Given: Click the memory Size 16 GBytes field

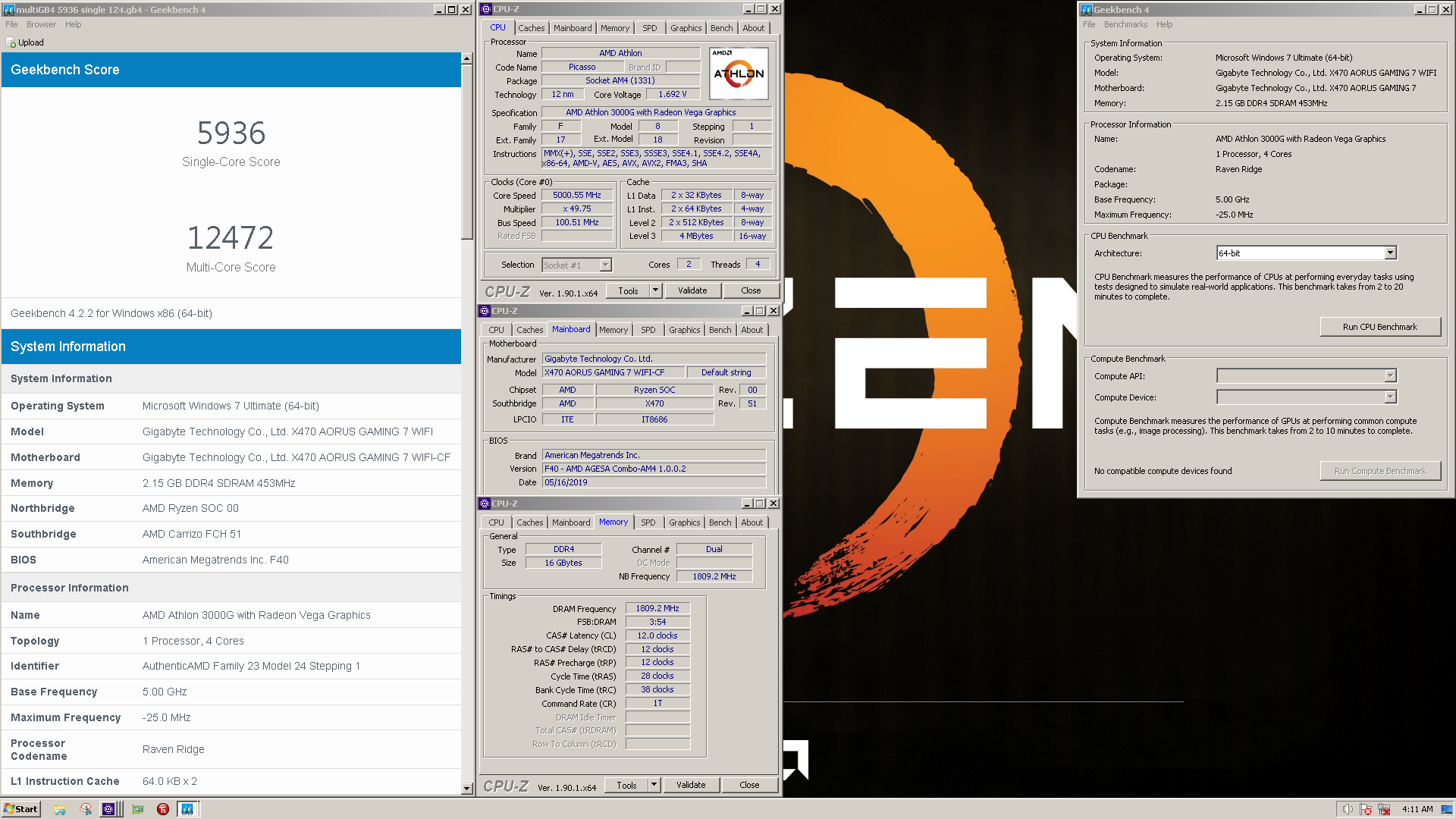Looking at the screenshot, I should pos(563,563).
